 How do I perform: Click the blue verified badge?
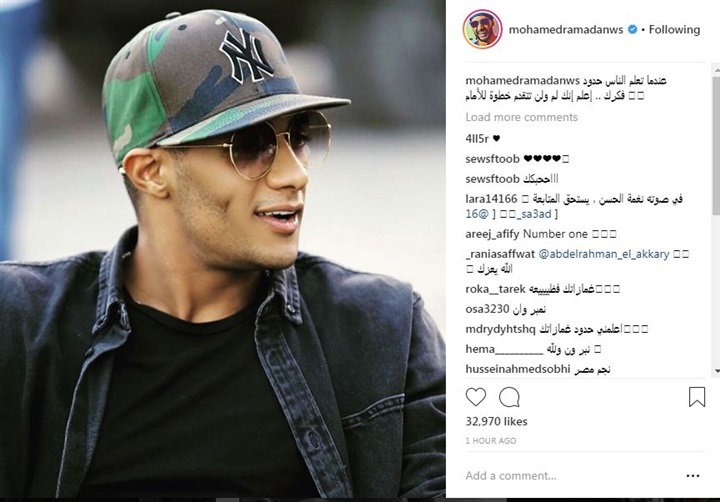click(x=632, y=29)
